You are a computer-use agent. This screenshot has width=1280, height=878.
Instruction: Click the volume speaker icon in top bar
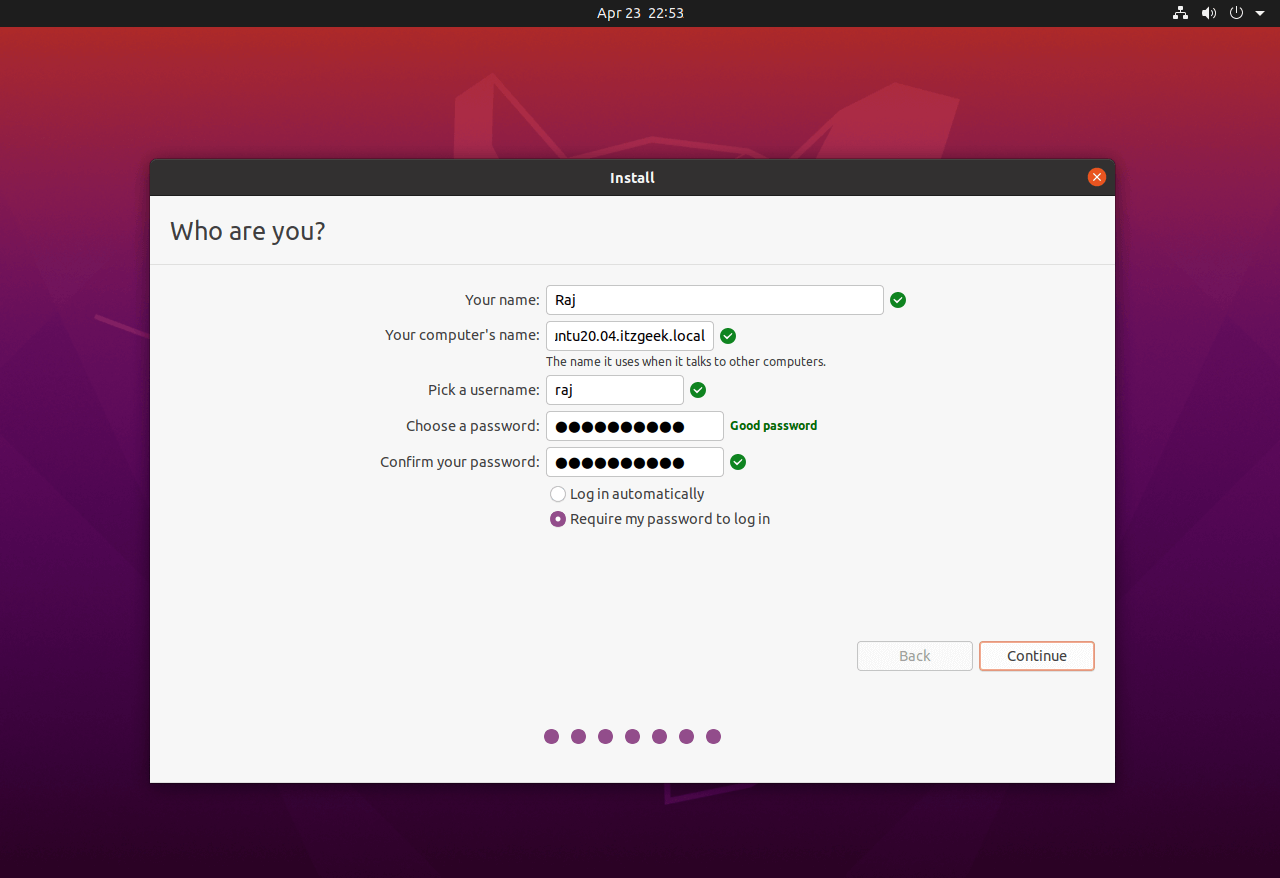[x=1208, y=13]
